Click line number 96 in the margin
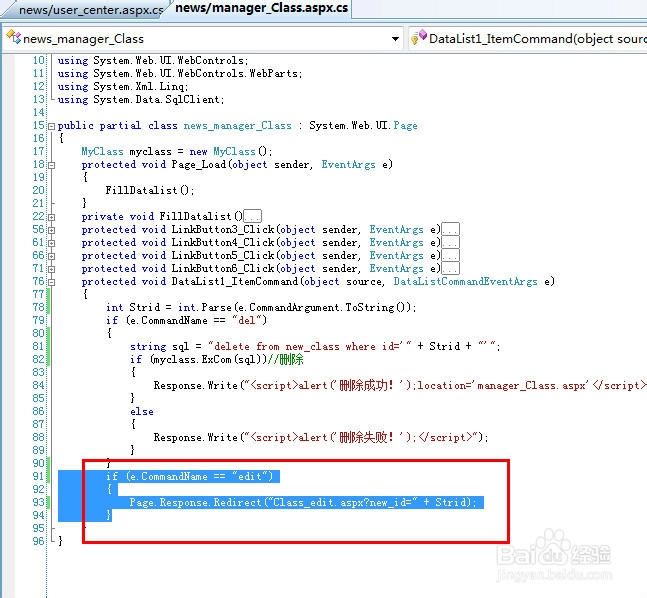Viewport: 647px width, 598px height. click(38, 541)
